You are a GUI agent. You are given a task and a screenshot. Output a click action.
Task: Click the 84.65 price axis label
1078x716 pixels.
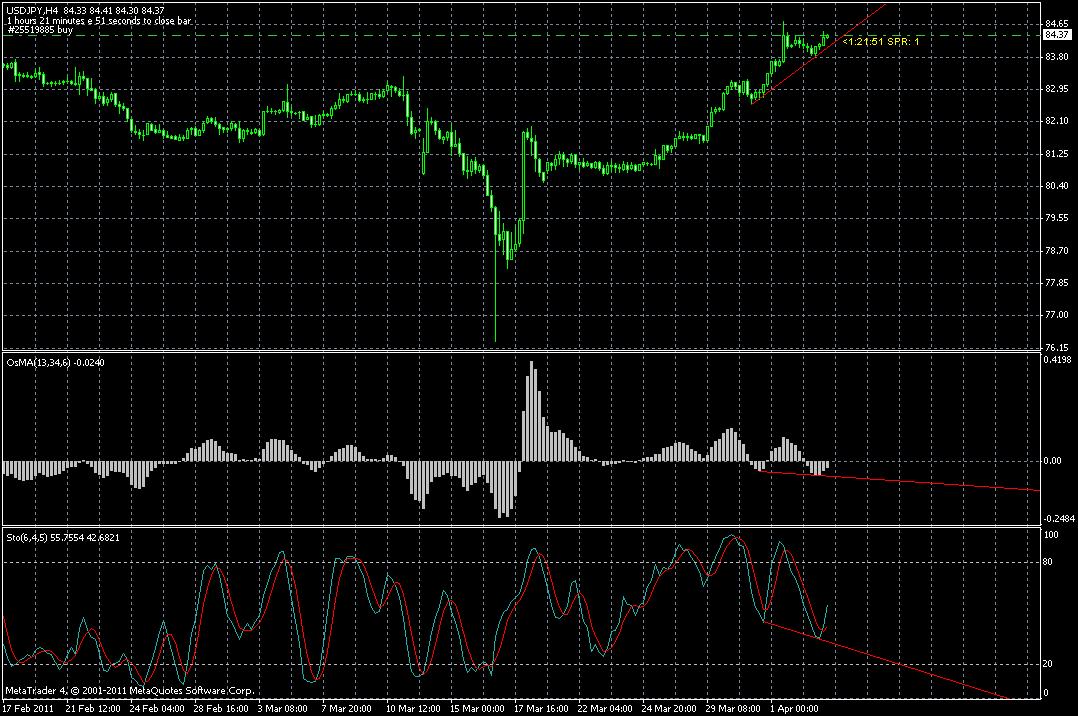click(x=1056, y=24)
